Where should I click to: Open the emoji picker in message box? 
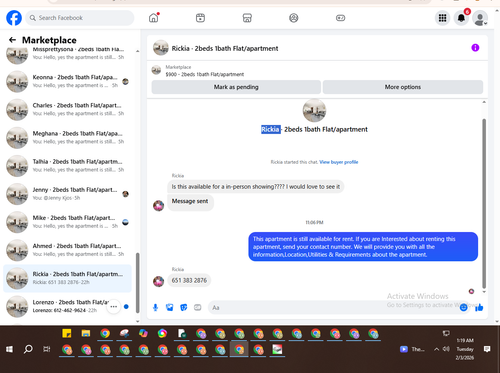(x=463, y=307)
